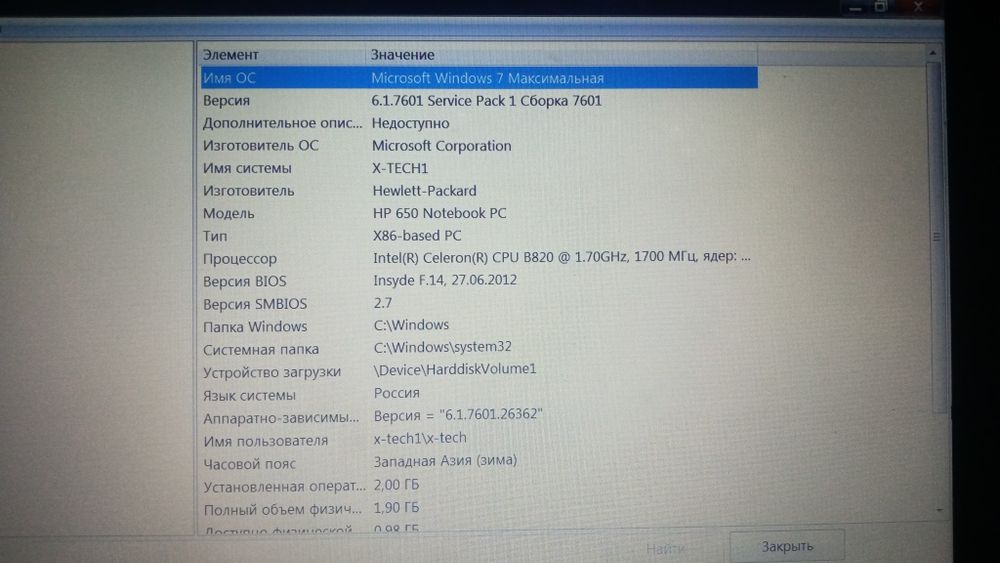This screenshot has width=1000, height=563.
Task: Click the scrollbar down arrow
Action: [939, 510]
